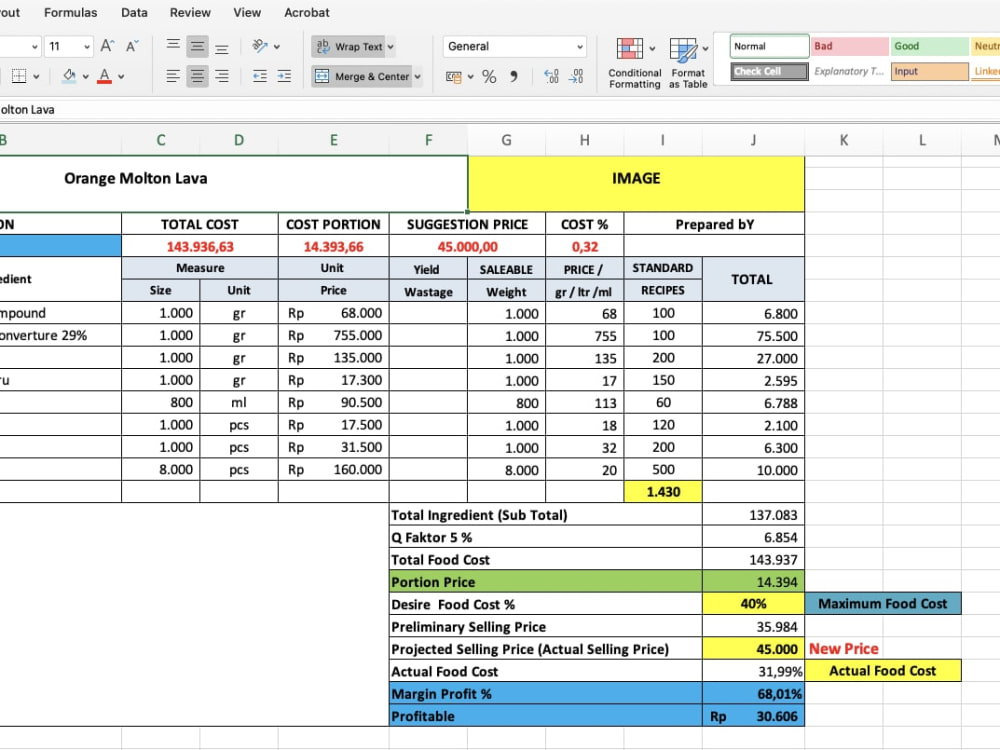Select the yellow 1.430 cell
The width and height of the screenshot is (1000, 750).
pyautogui.click(x=663, y=492)
